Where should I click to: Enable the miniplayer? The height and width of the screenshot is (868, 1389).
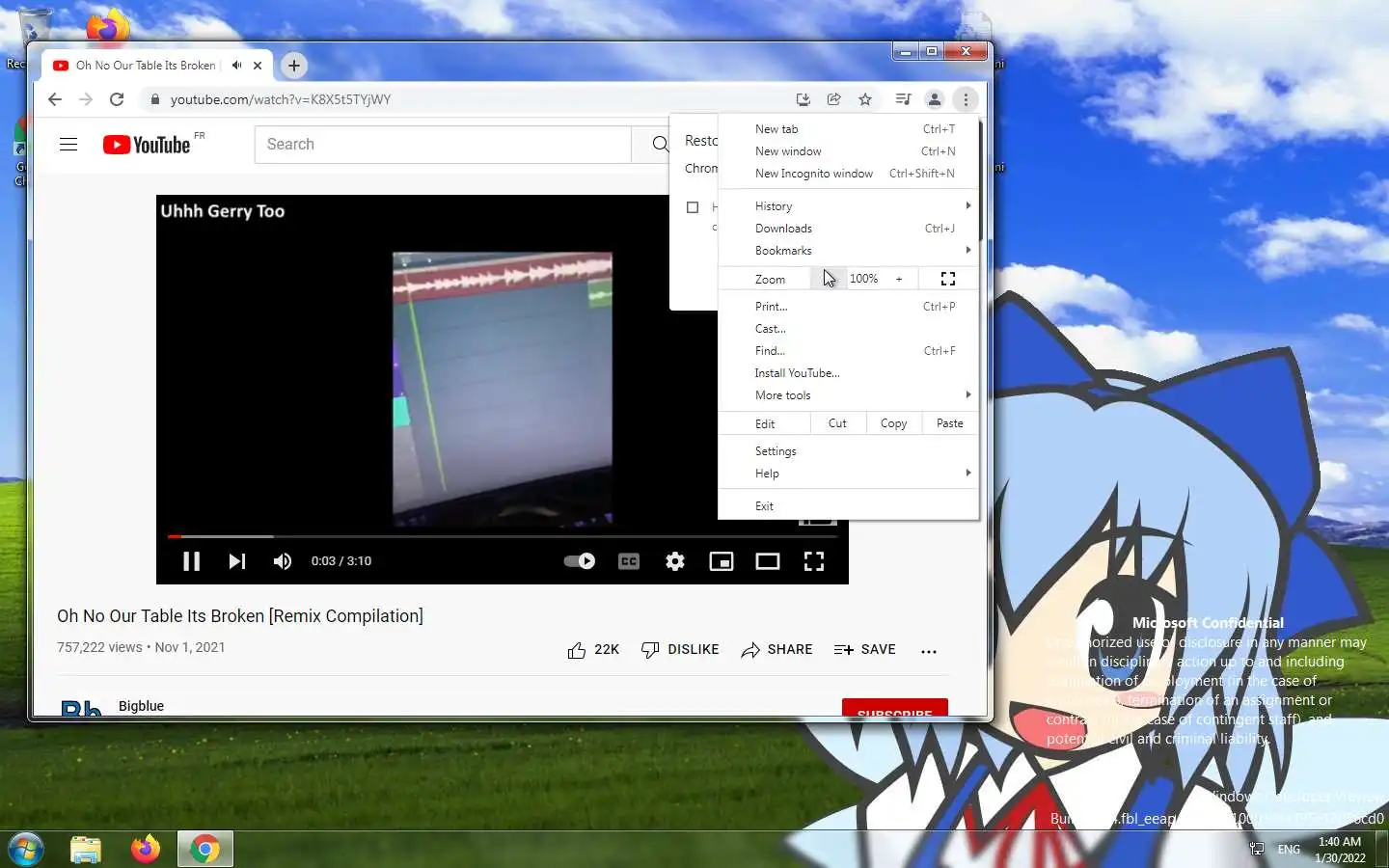click(722, 561)
